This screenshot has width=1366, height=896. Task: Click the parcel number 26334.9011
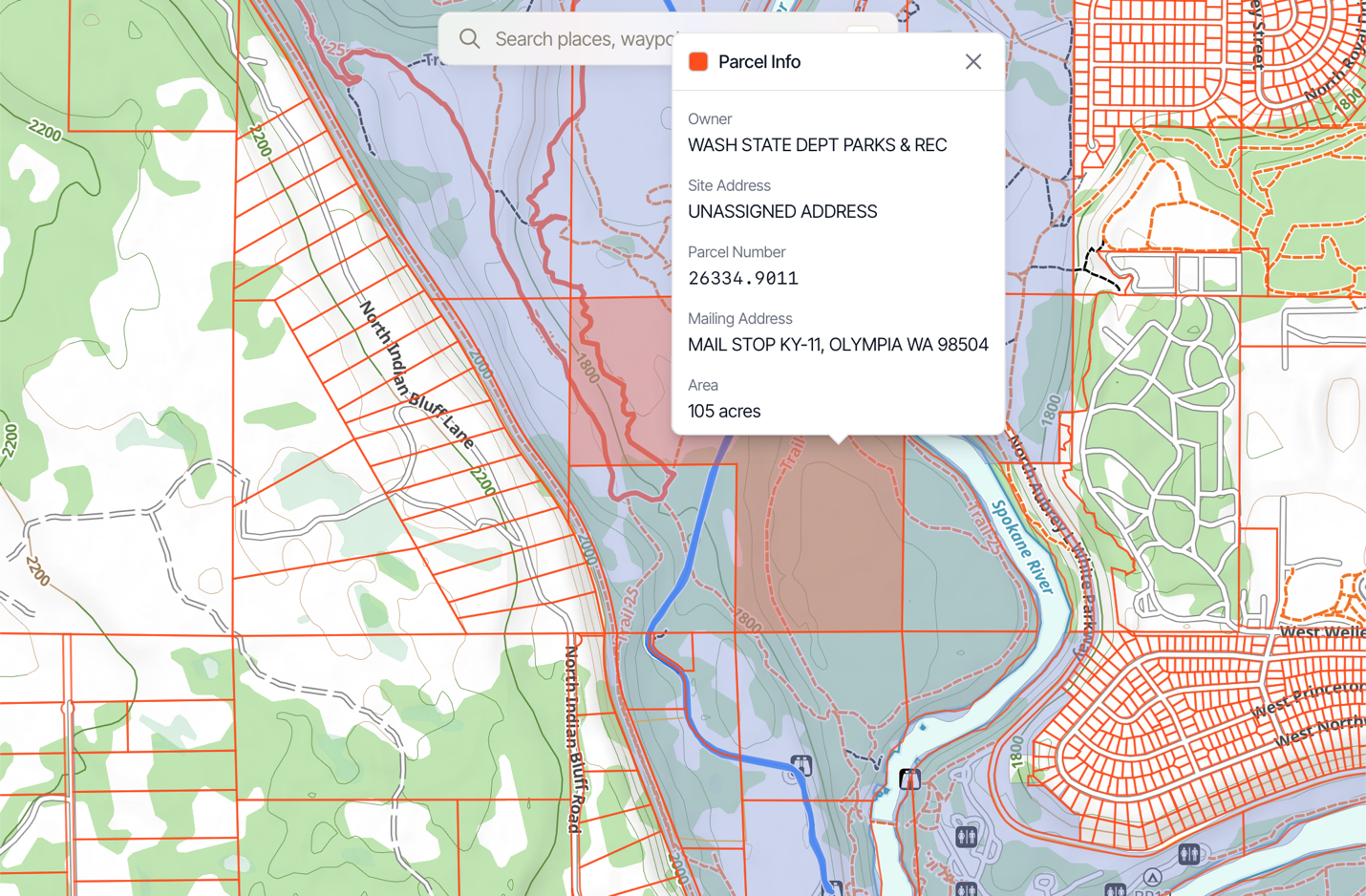click(x=743, y=278)
